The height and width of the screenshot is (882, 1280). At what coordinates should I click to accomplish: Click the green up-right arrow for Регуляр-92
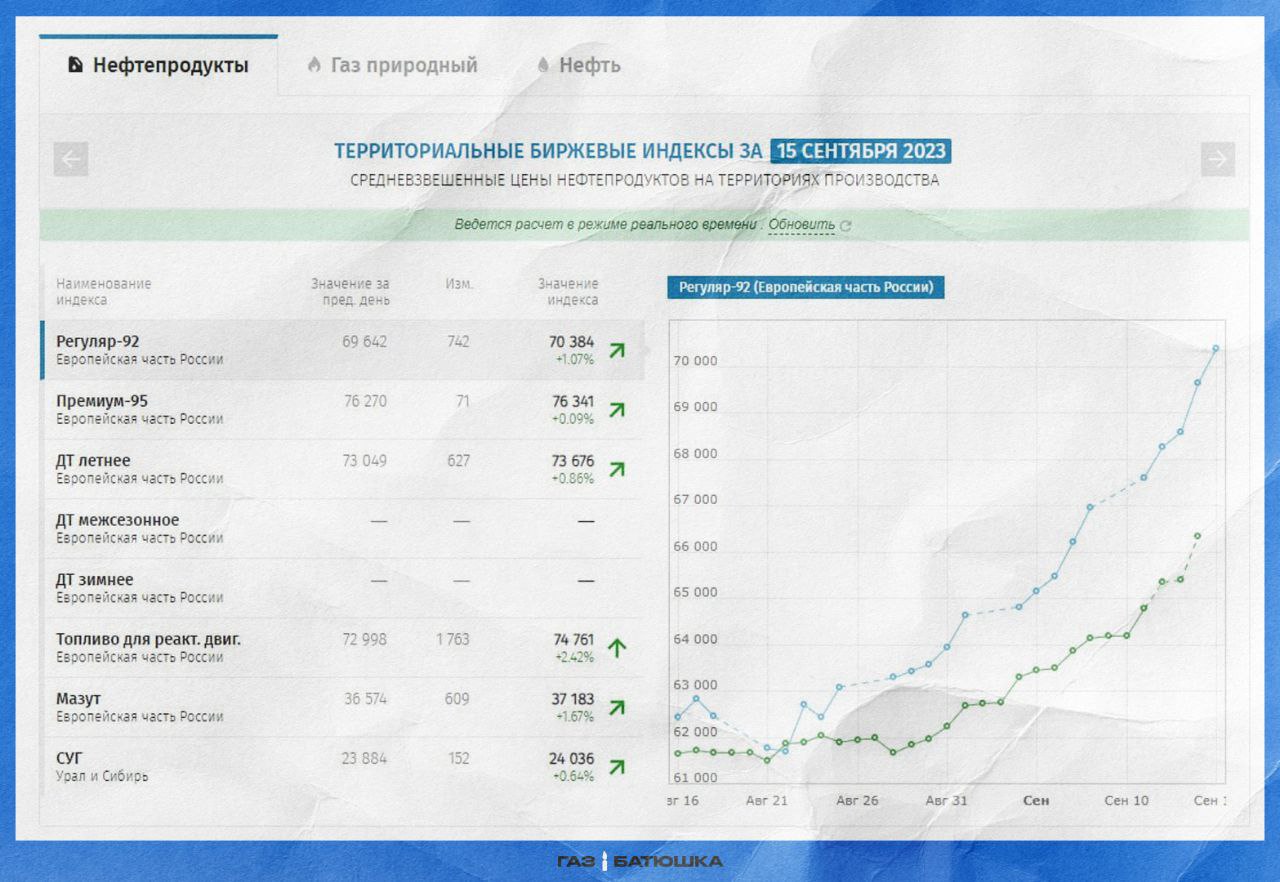pos(617,350)
